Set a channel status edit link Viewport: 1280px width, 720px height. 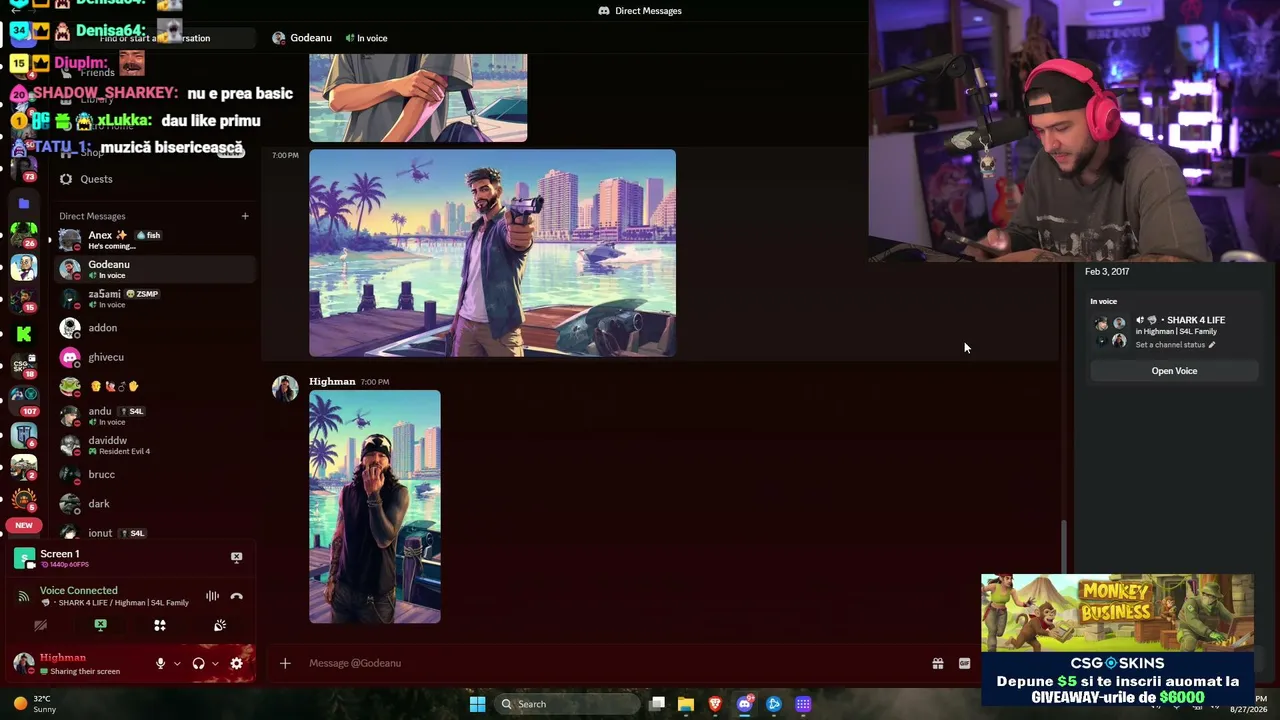1175,345
